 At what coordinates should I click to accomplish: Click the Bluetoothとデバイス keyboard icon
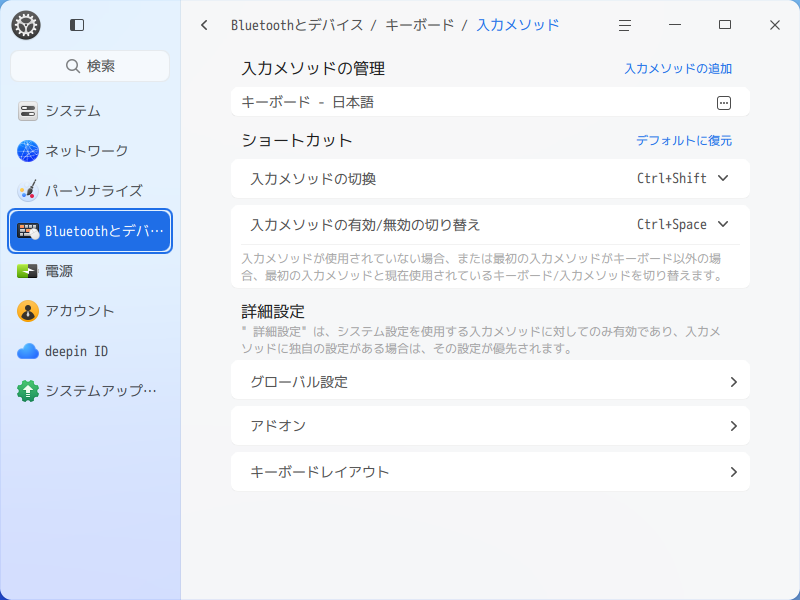click(x=28, y=231)
